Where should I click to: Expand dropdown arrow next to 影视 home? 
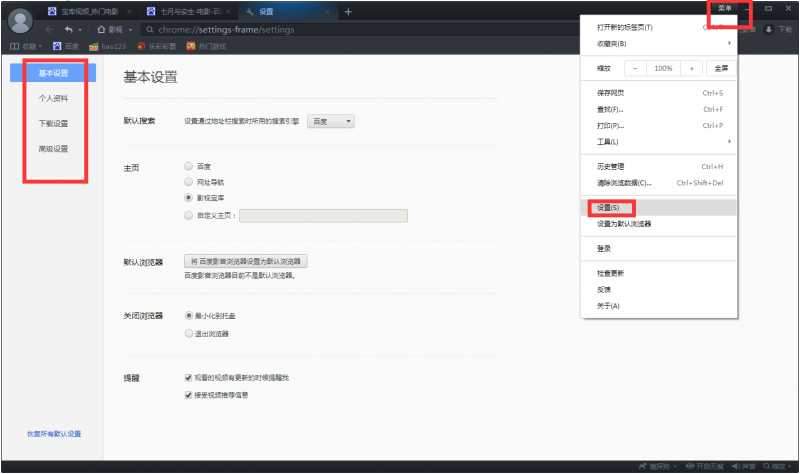tap(130, 30)
